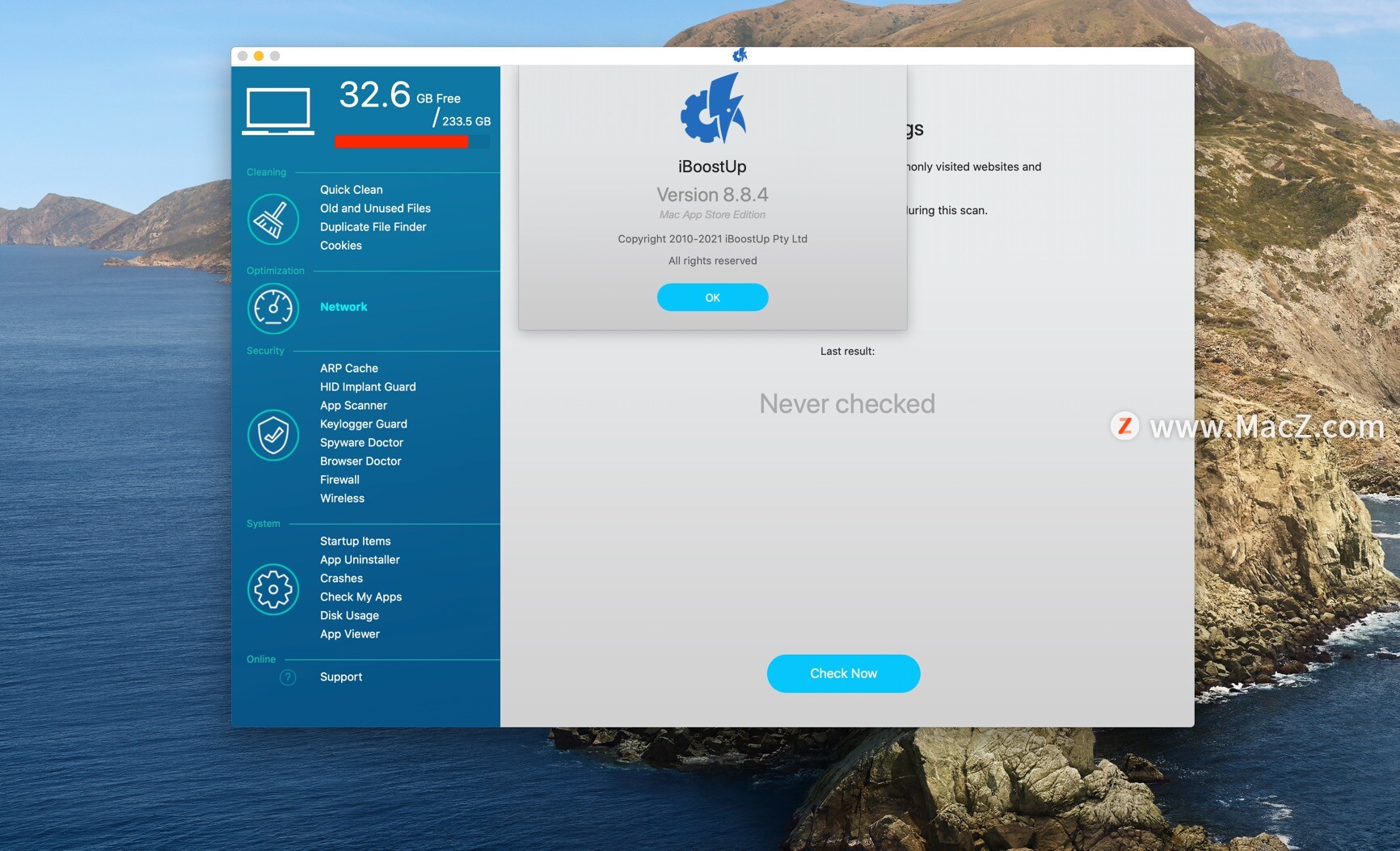This screenshot has height=851, width=1400.
Task: Click the Mac App Store Edition text
Action: coord(712,215)
